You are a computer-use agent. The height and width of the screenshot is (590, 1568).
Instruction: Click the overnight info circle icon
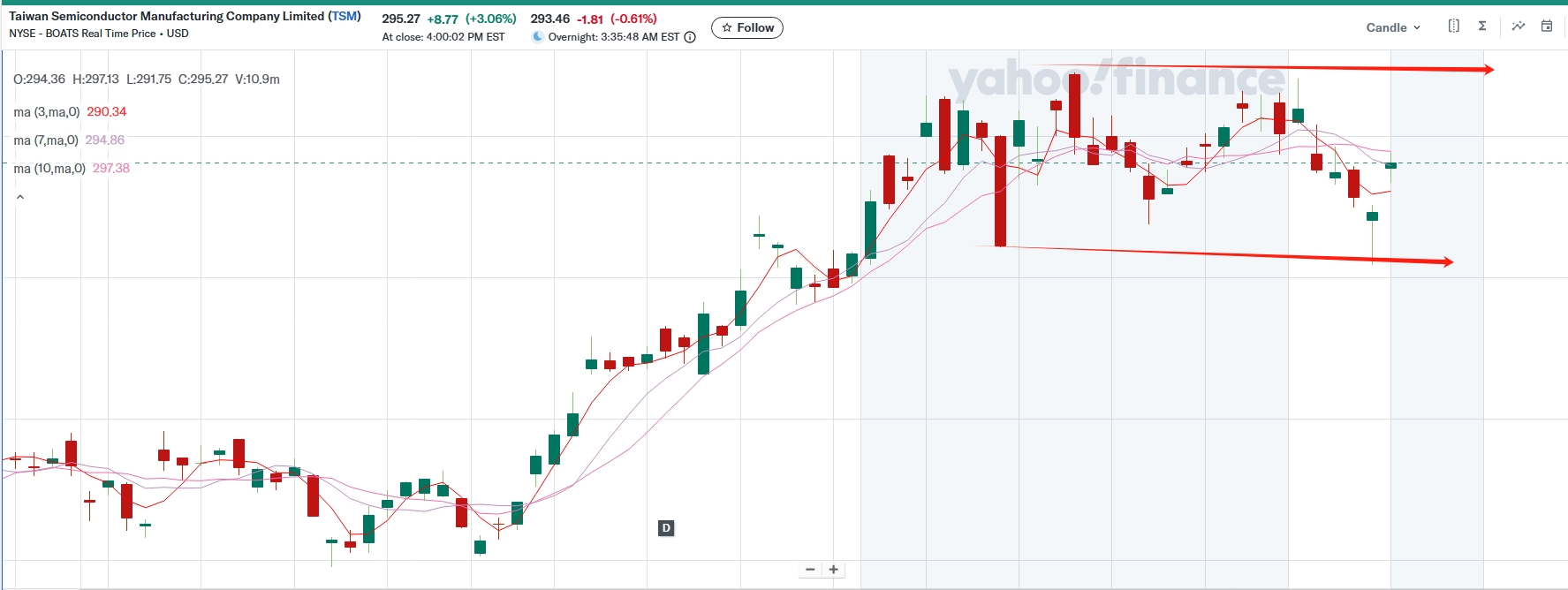(690, 37)
